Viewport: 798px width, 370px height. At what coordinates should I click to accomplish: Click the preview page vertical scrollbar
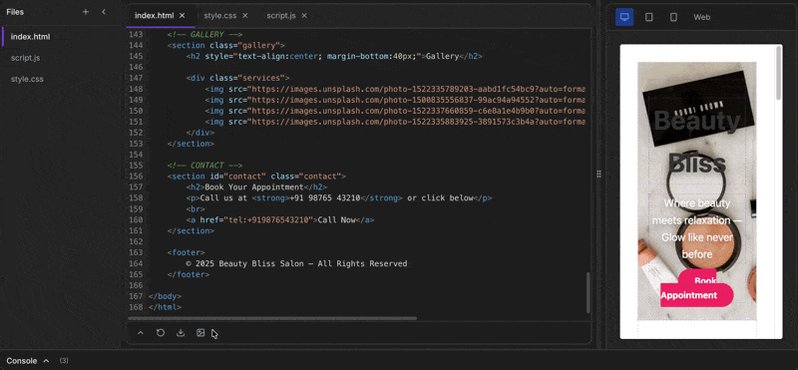tap(778, 73)
